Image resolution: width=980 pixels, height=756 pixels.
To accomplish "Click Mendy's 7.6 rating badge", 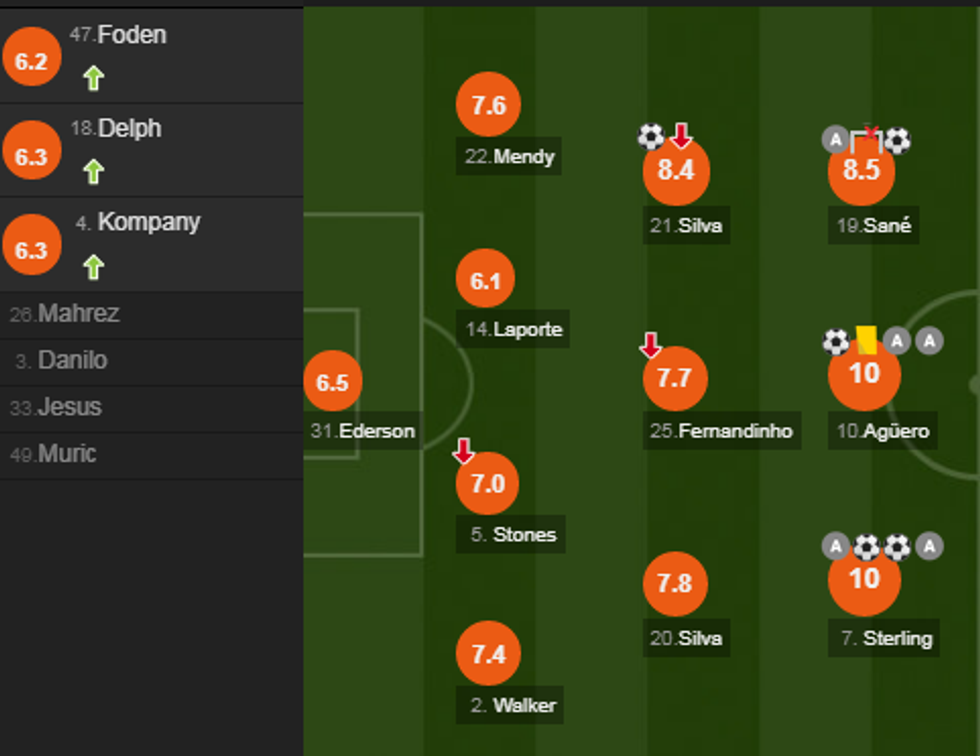I will coord(487,106).
